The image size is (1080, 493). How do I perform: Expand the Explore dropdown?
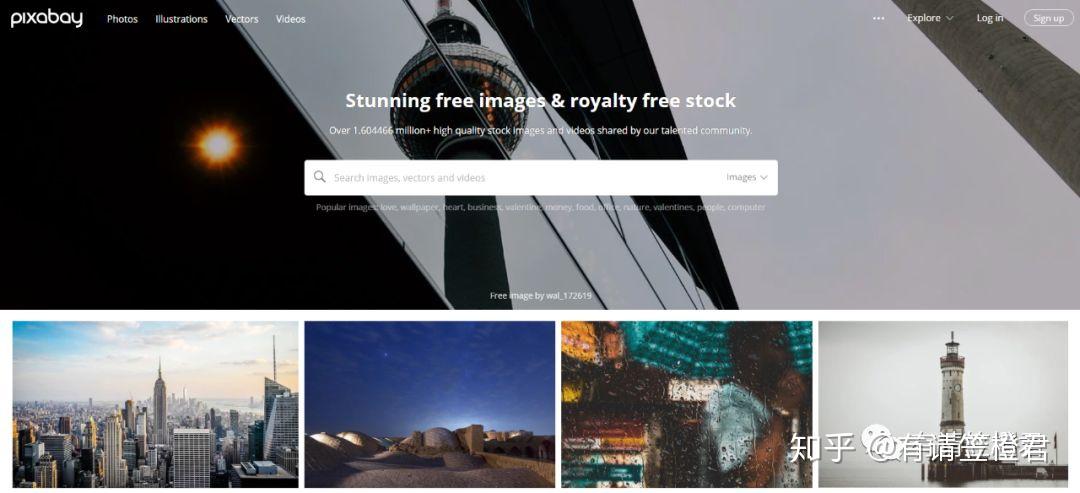pyautogui.click(x=930, y=18)
